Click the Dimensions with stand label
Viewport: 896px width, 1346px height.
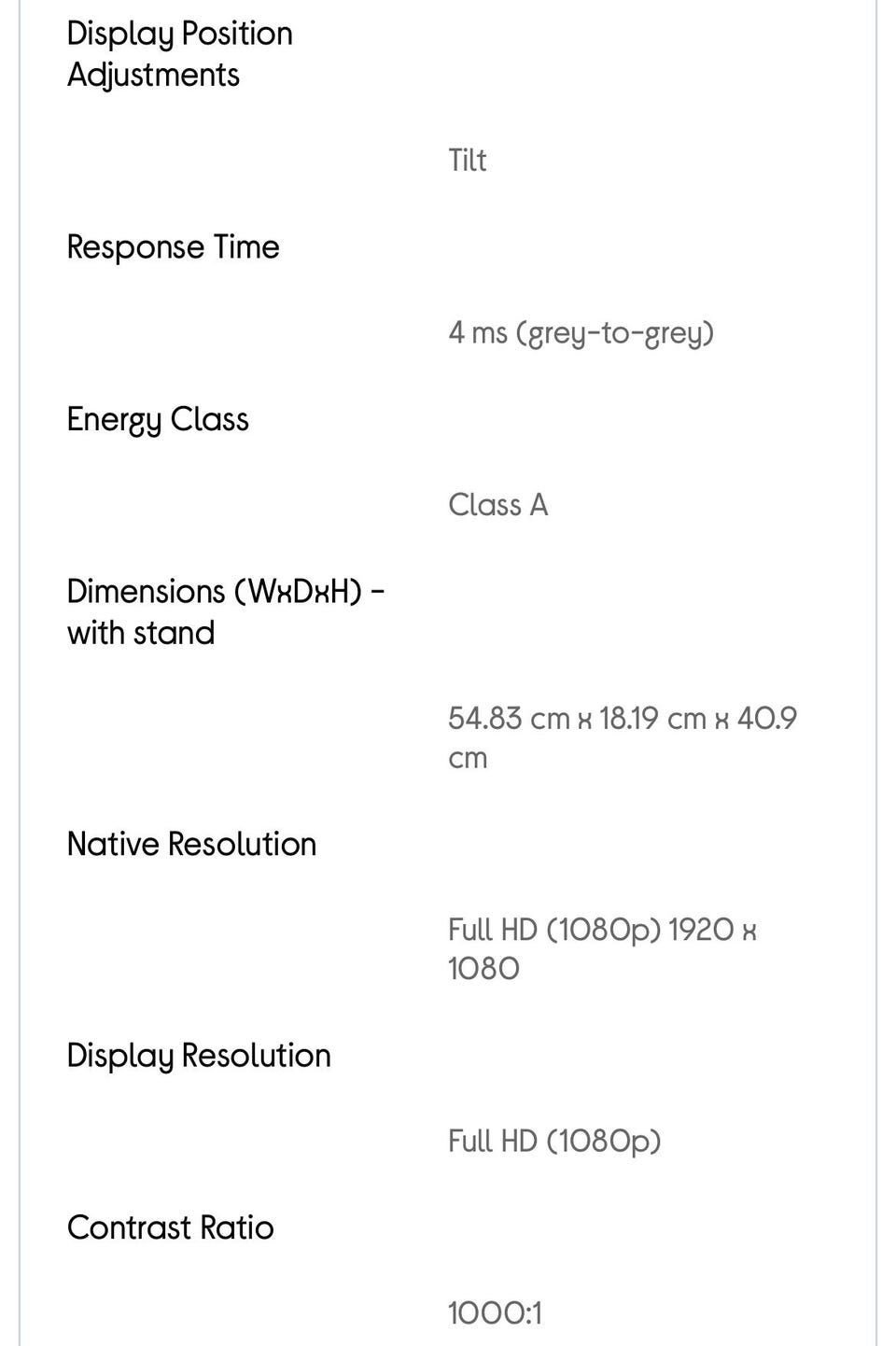pyautogui.click(x=226, y=611)
